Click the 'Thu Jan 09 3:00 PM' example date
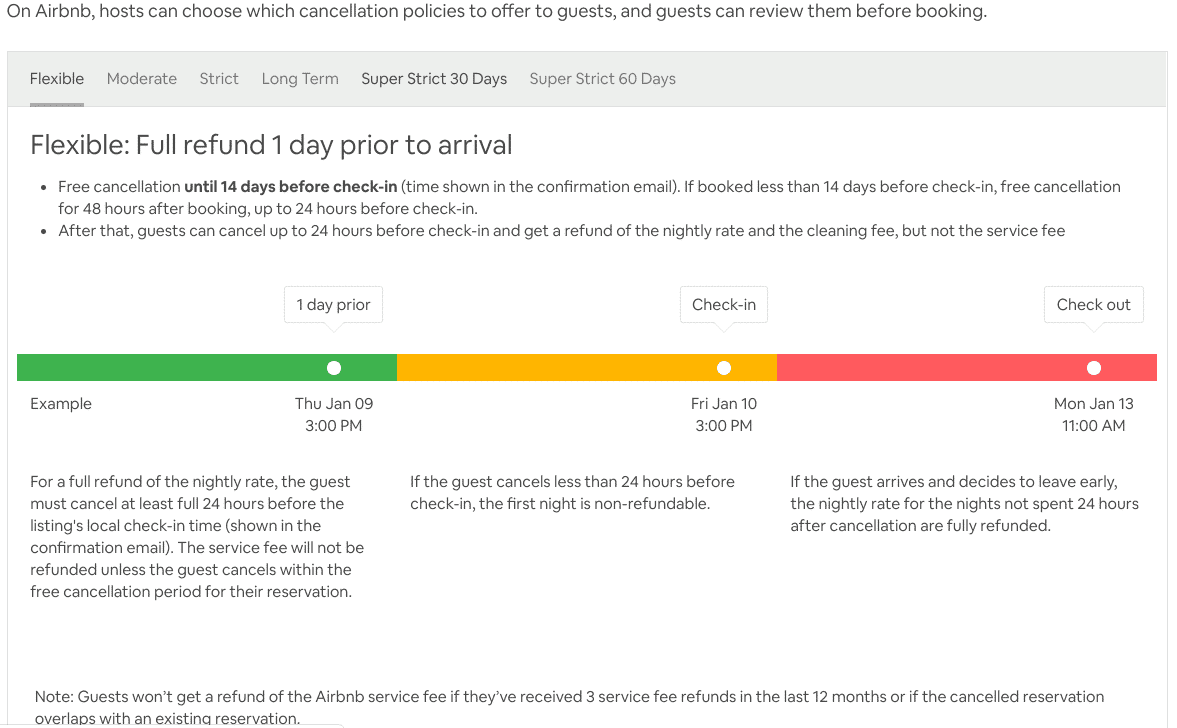1177x728 pixels. pos(333,414)
